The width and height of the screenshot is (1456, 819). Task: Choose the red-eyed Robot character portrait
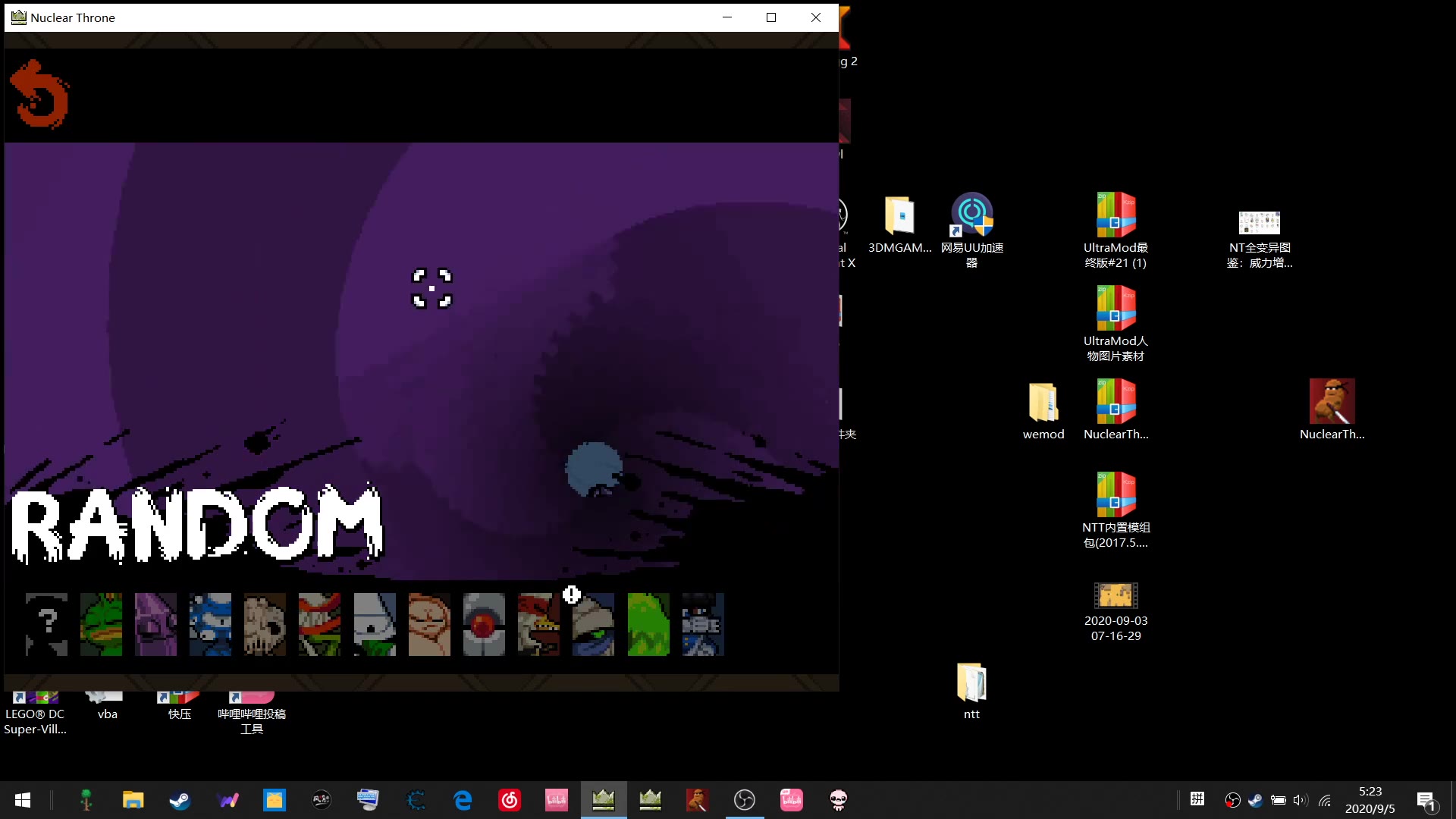[484, 624]
